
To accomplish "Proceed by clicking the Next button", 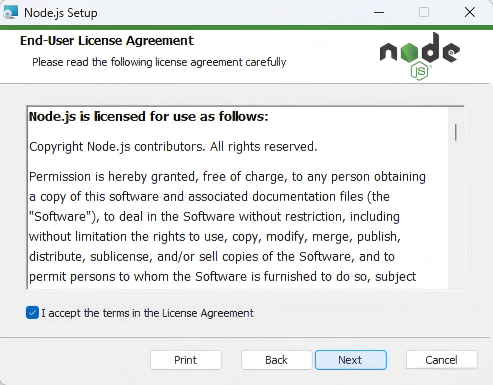I will [x=351, y=360].
